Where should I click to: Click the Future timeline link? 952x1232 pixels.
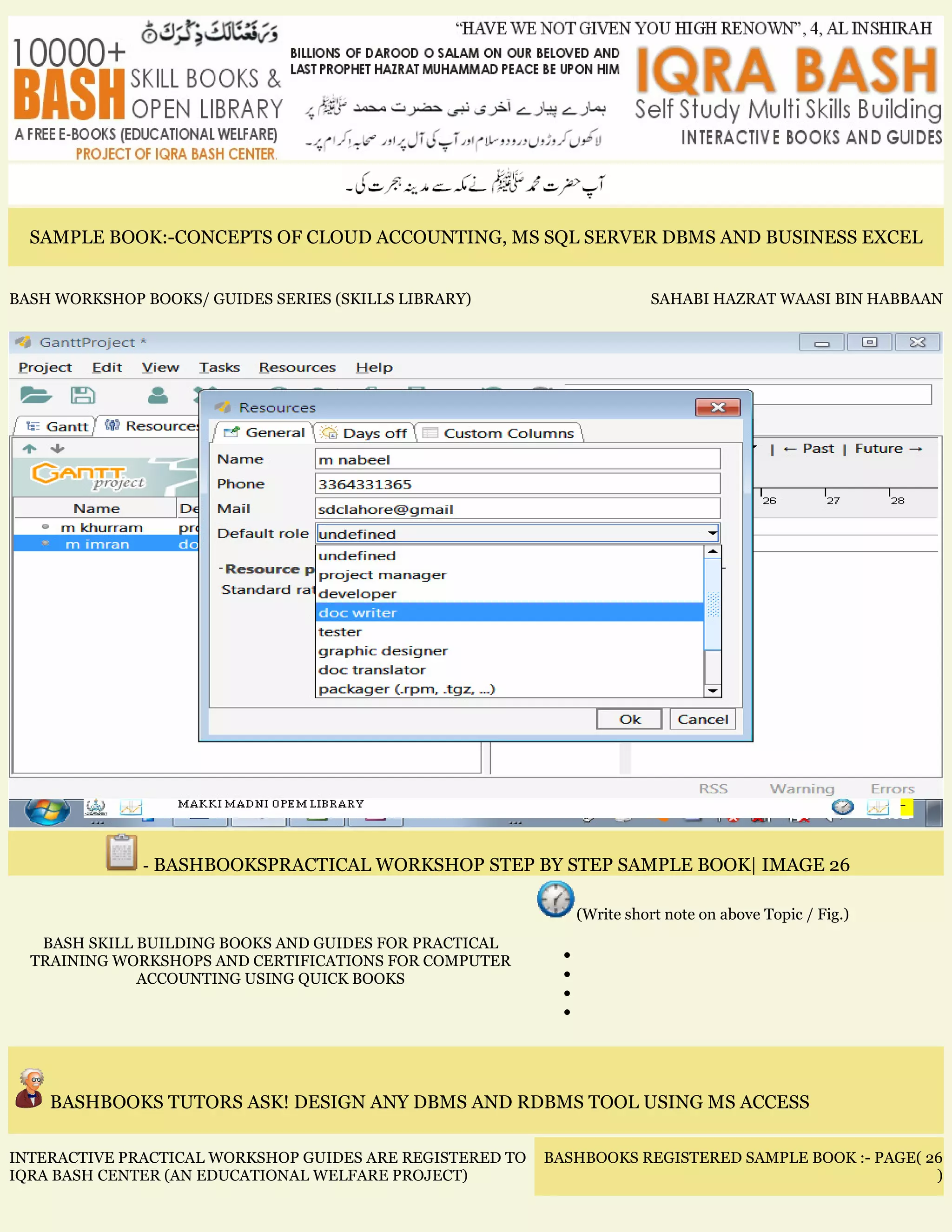coord(889,449)
